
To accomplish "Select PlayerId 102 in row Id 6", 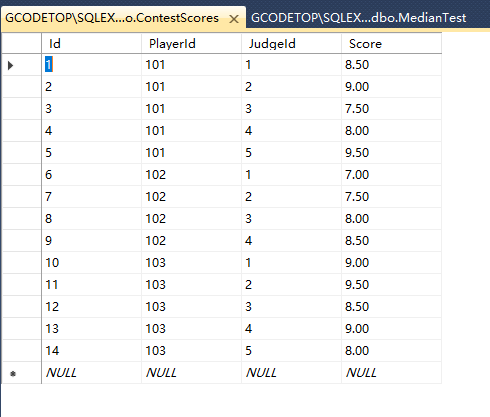I will click(x=192, y=175).
